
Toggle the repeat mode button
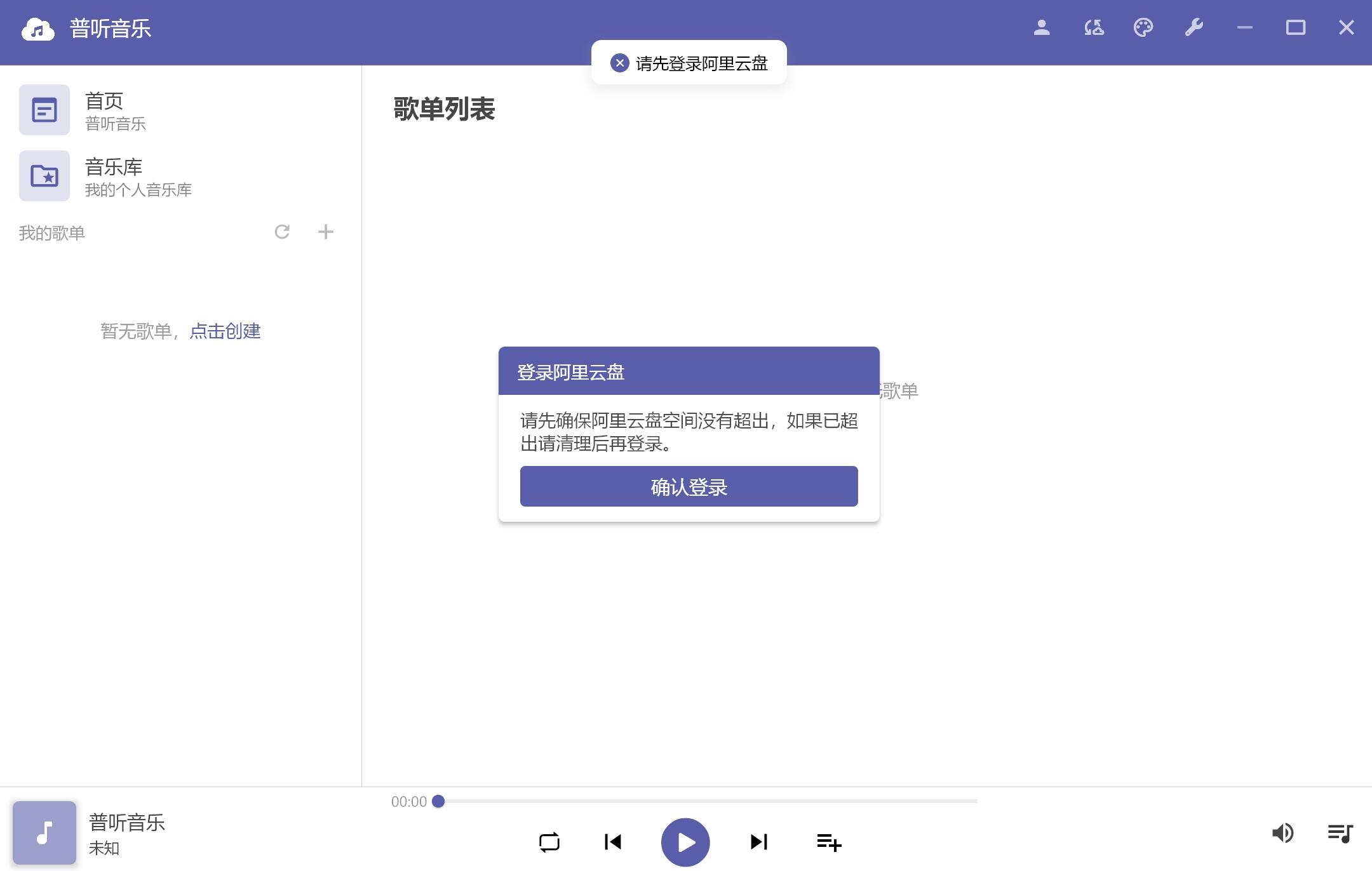(x=549, y=842)
